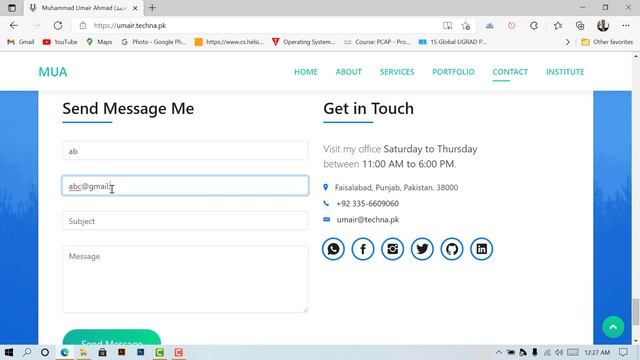
Task: Open the Facebook social icon
Action: [x=363, y=249]
